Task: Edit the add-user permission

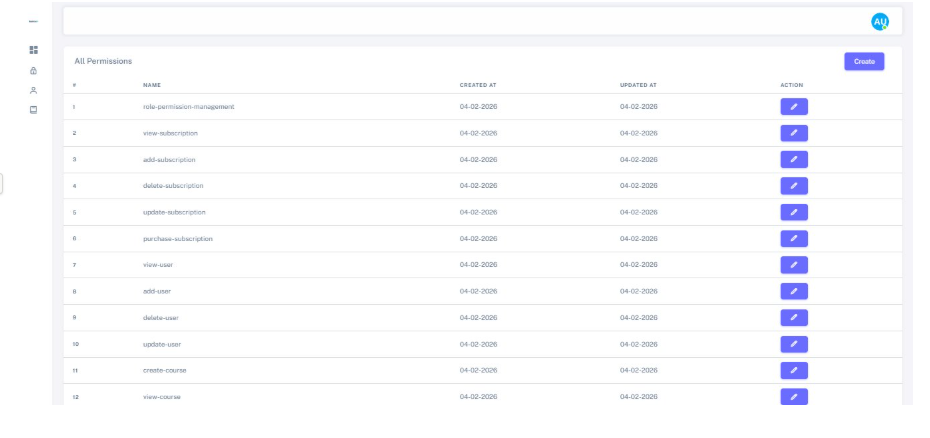Action: pyautogui.click(x=794, y=291)
